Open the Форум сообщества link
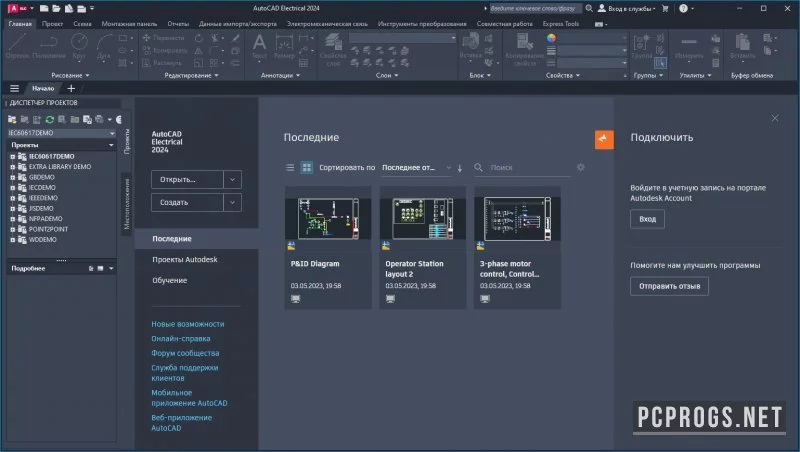Screen dimensions: 800x452 pyautogui.click(x=185, y=353)
